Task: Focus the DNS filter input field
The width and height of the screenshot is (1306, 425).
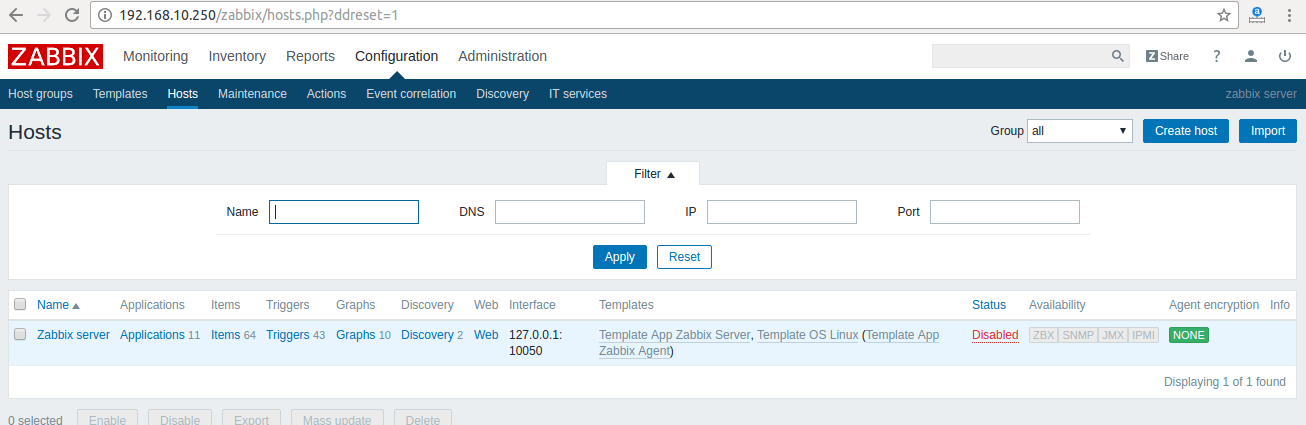Action: click(569, 212)
